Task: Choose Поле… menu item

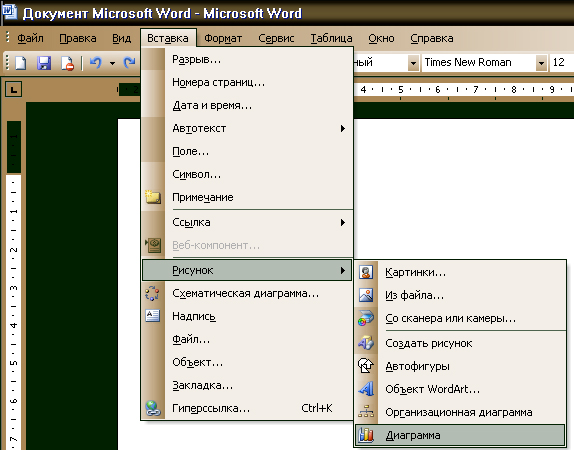Action: pos(247,151)
